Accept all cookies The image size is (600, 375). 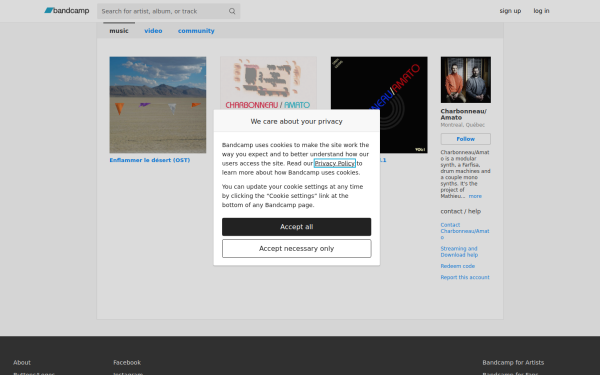[x=297, y=227]
